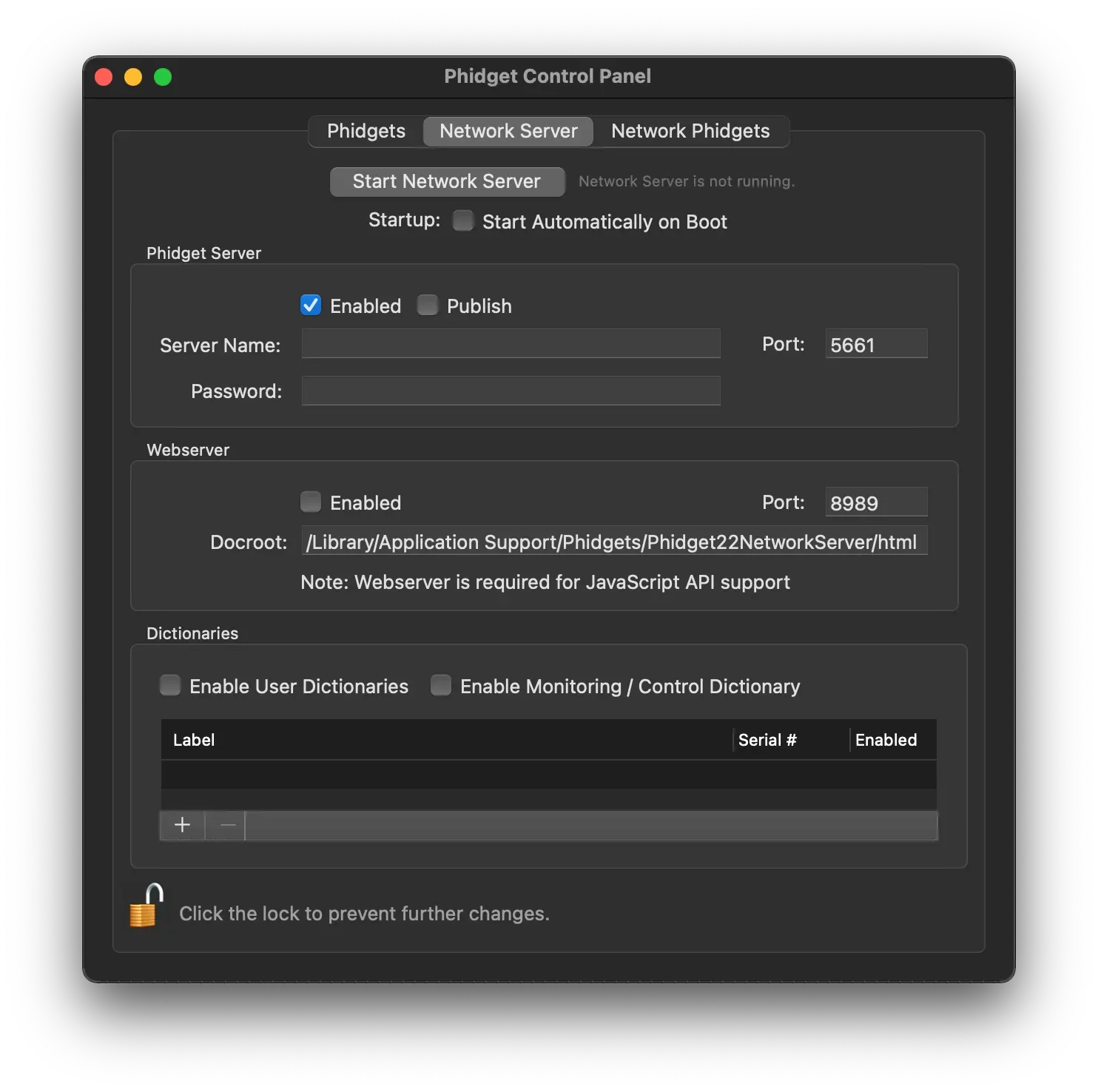Remove dictionary entry with minus button
This screenshot has height=1092, width=1098.
[x=228, y=825]
